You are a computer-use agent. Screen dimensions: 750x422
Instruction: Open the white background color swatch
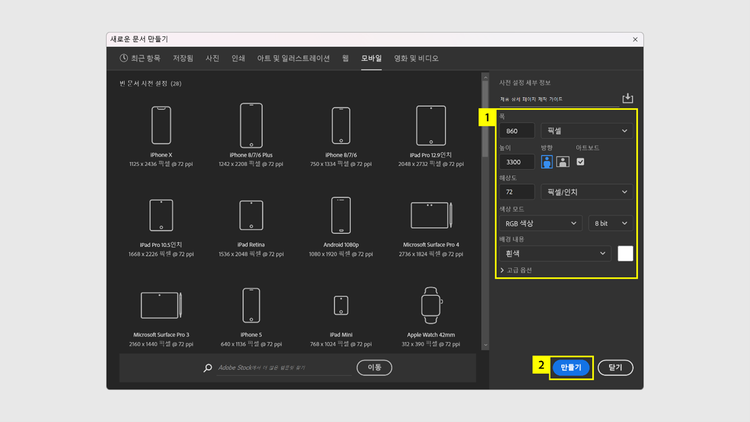click(x=625, y=254)
